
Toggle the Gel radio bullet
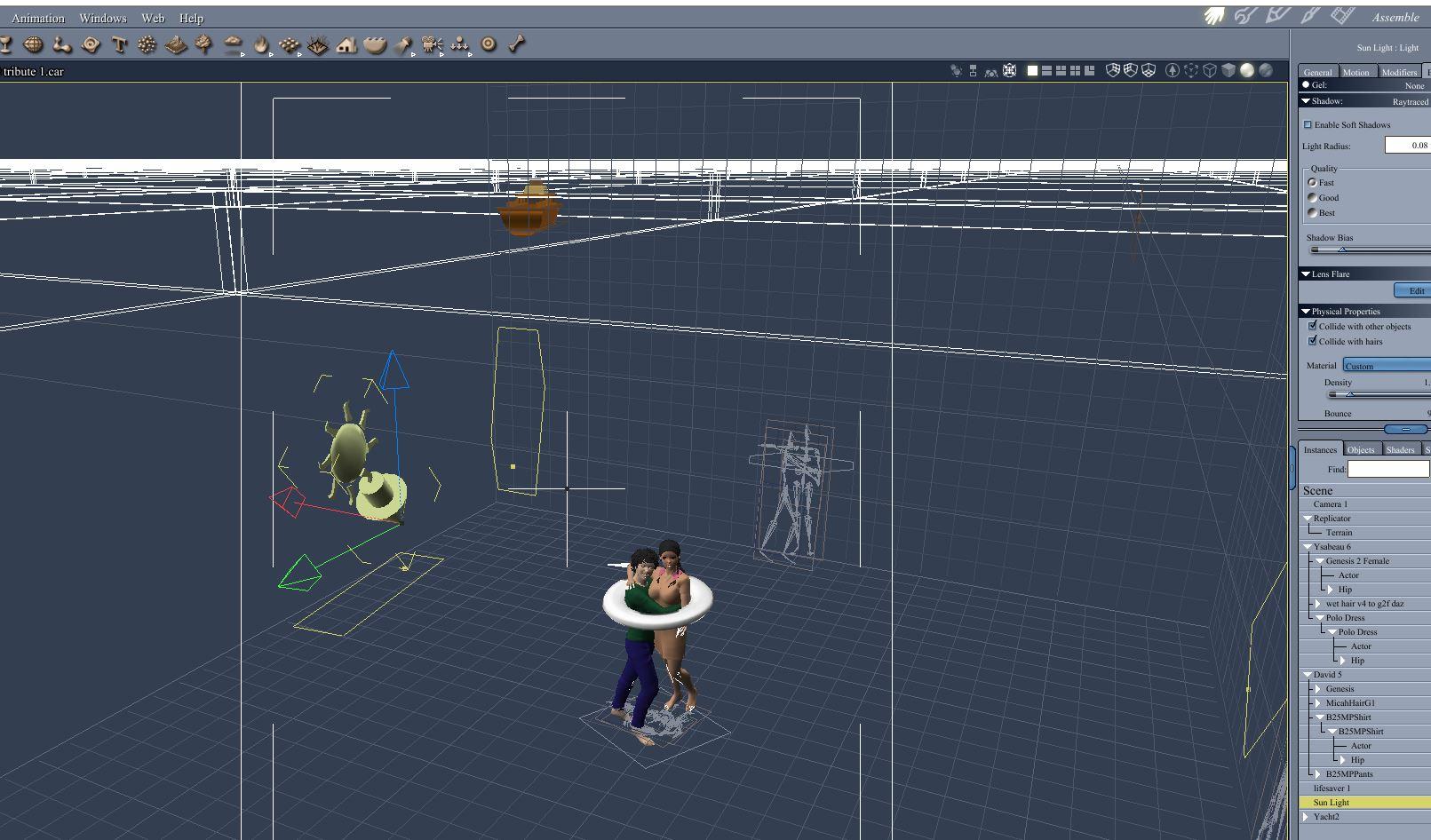coord(1306,85)
